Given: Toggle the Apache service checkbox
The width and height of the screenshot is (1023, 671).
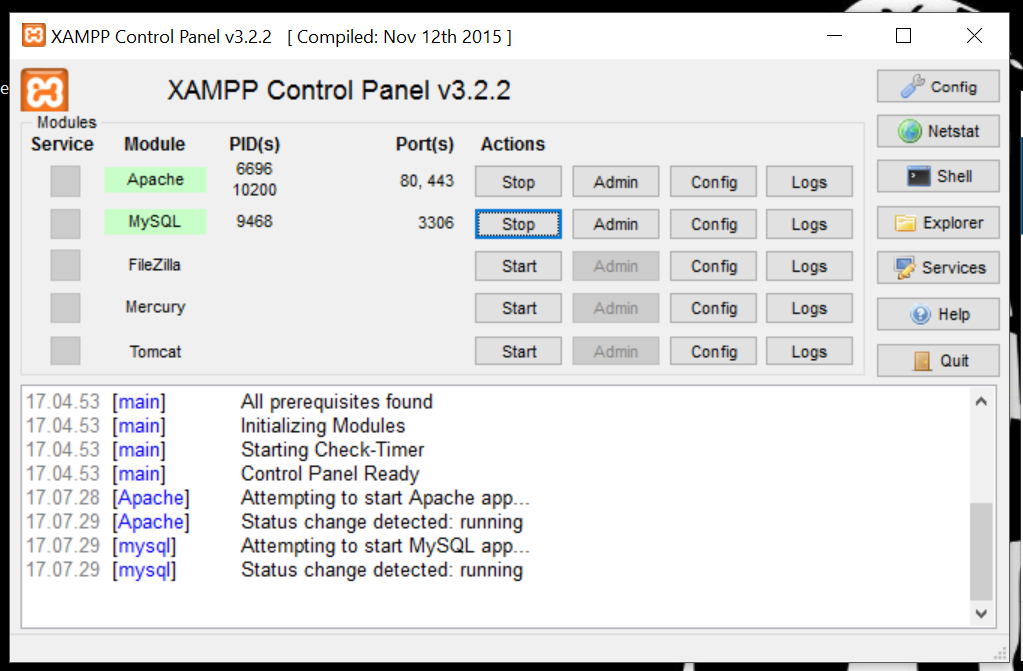Looking at the screenshot, I should click(x=65, y=181).
